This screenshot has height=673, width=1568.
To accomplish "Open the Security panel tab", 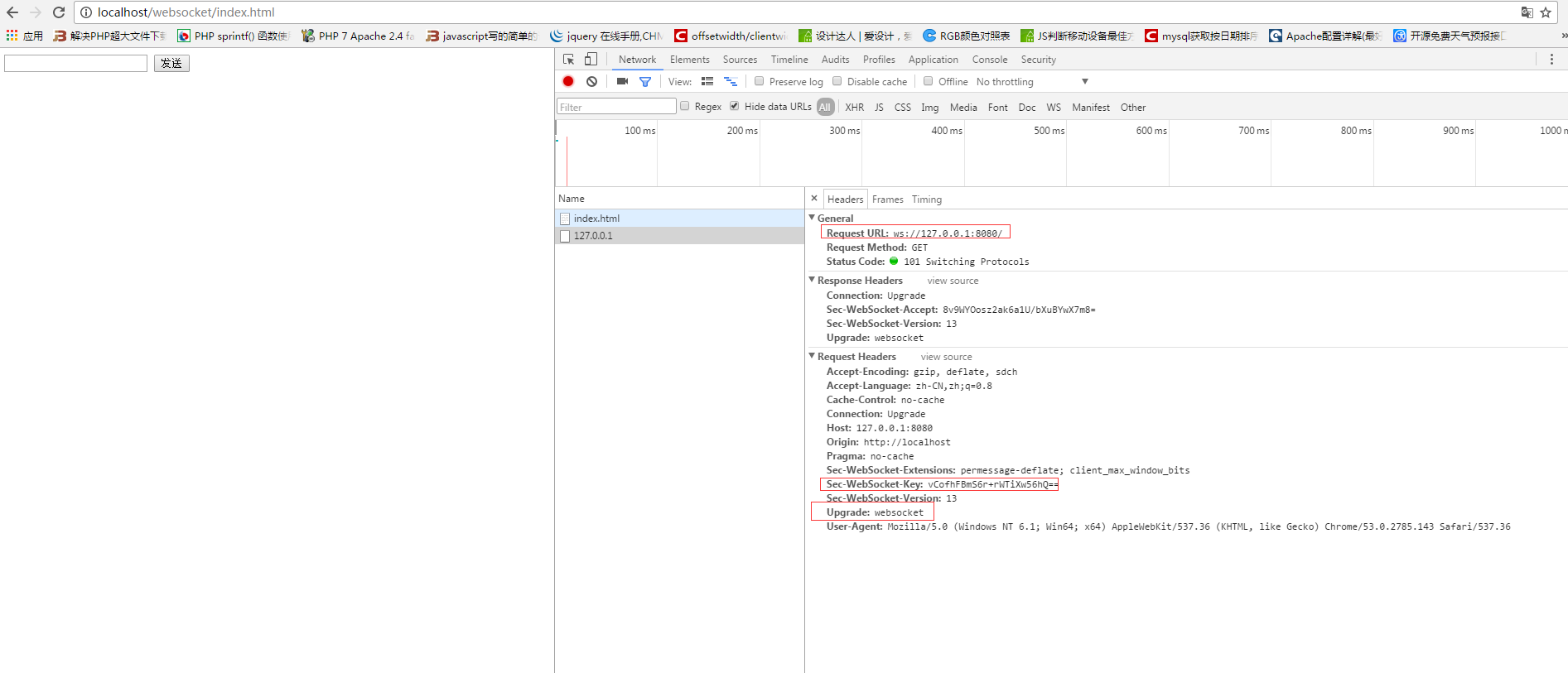I will pos(1039,60).
